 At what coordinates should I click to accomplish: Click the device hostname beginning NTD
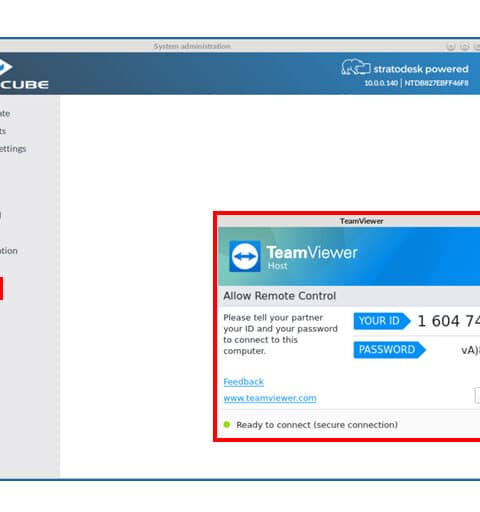436,83
